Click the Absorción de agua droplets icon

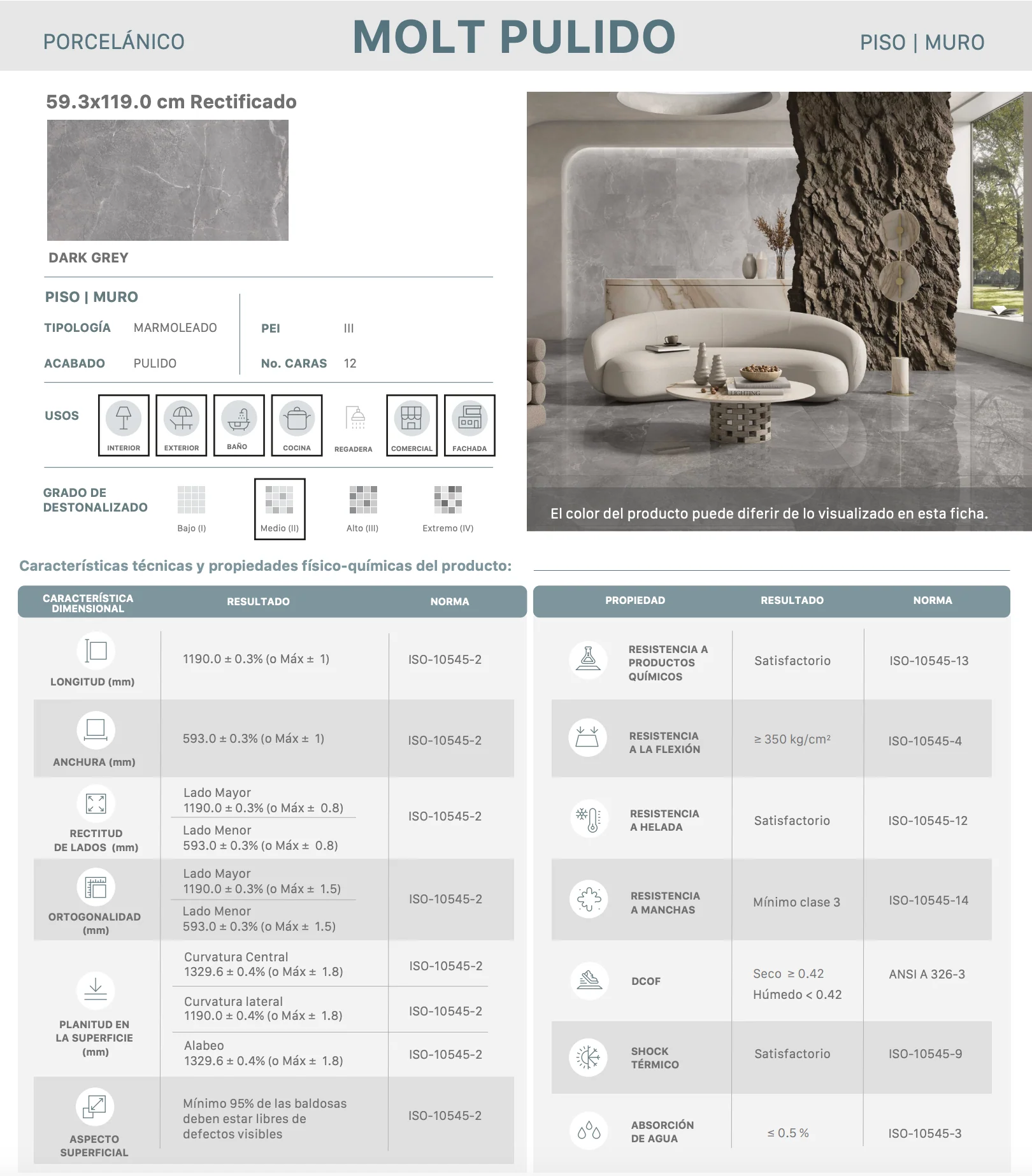(x=589, y=1131)
